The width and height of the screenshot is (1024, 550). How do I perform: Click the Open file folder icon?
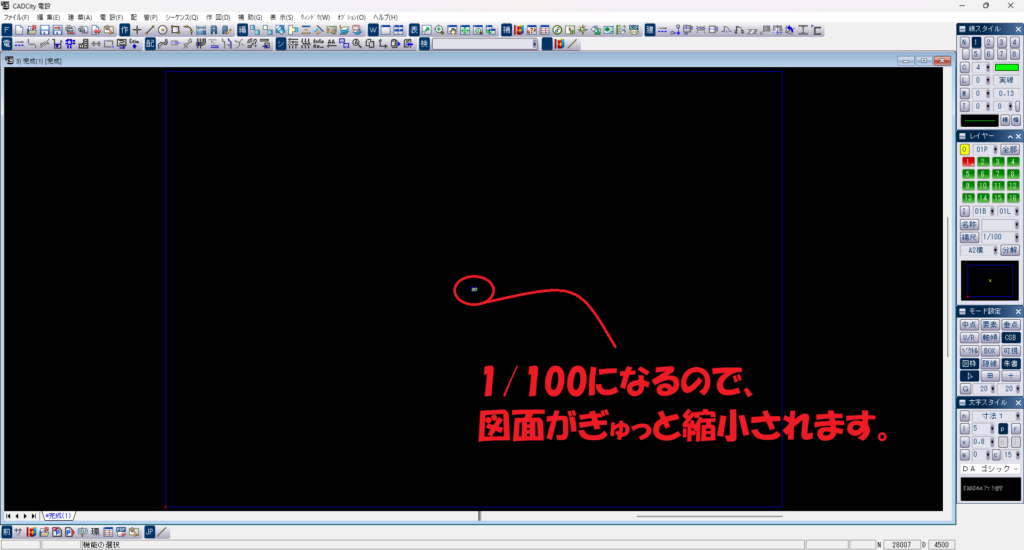[x=31, y=30]
